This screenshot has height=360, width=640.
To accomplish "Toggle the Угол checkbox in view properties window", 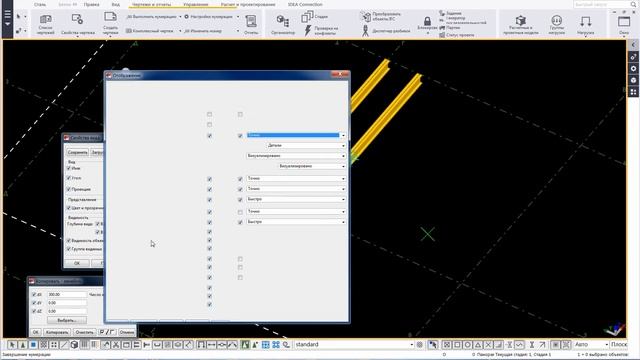I will [x=69, y=178].
